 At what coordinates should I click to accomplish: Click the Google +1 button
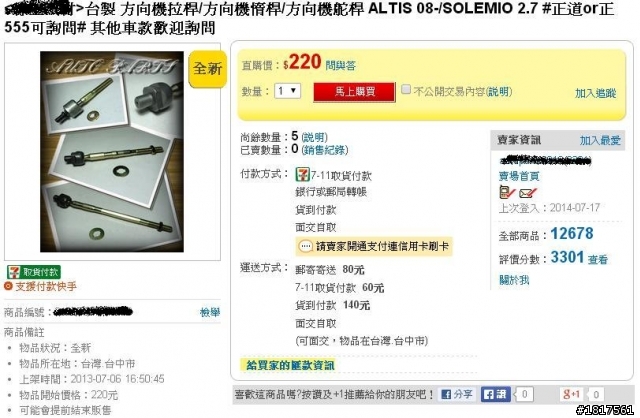pos(571,394)
